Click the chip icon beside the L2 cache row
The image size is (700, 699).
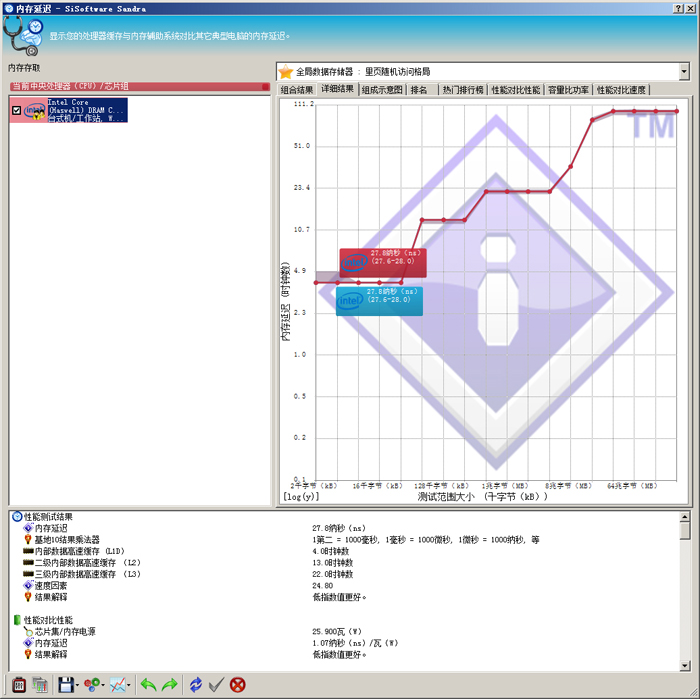point(28,562)
